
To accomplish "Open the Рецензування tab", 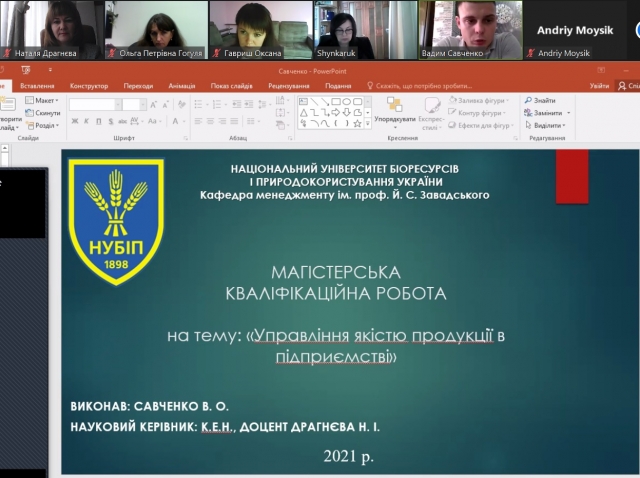I will (x=289, y=86).
